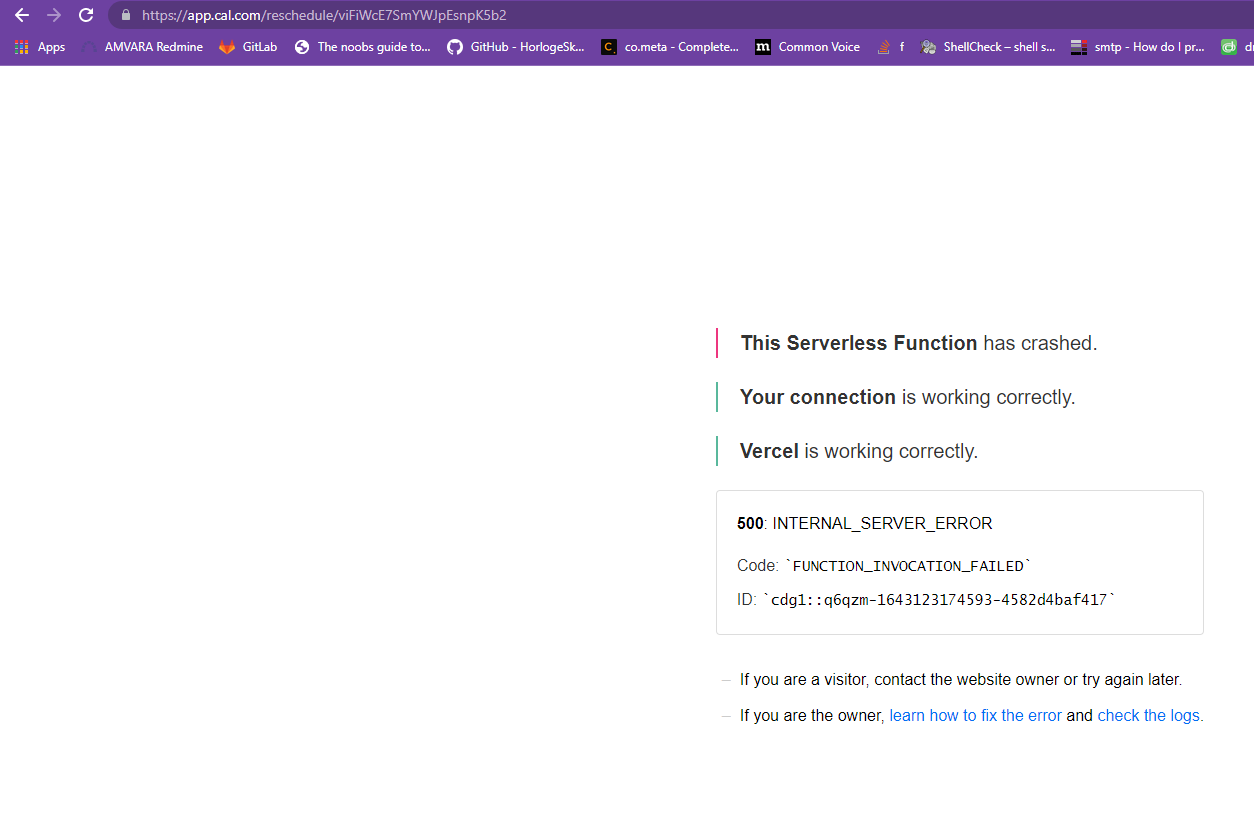1254x817 pixels.
Task: Open the Common Voice bookmark
Action: [808, 47]
